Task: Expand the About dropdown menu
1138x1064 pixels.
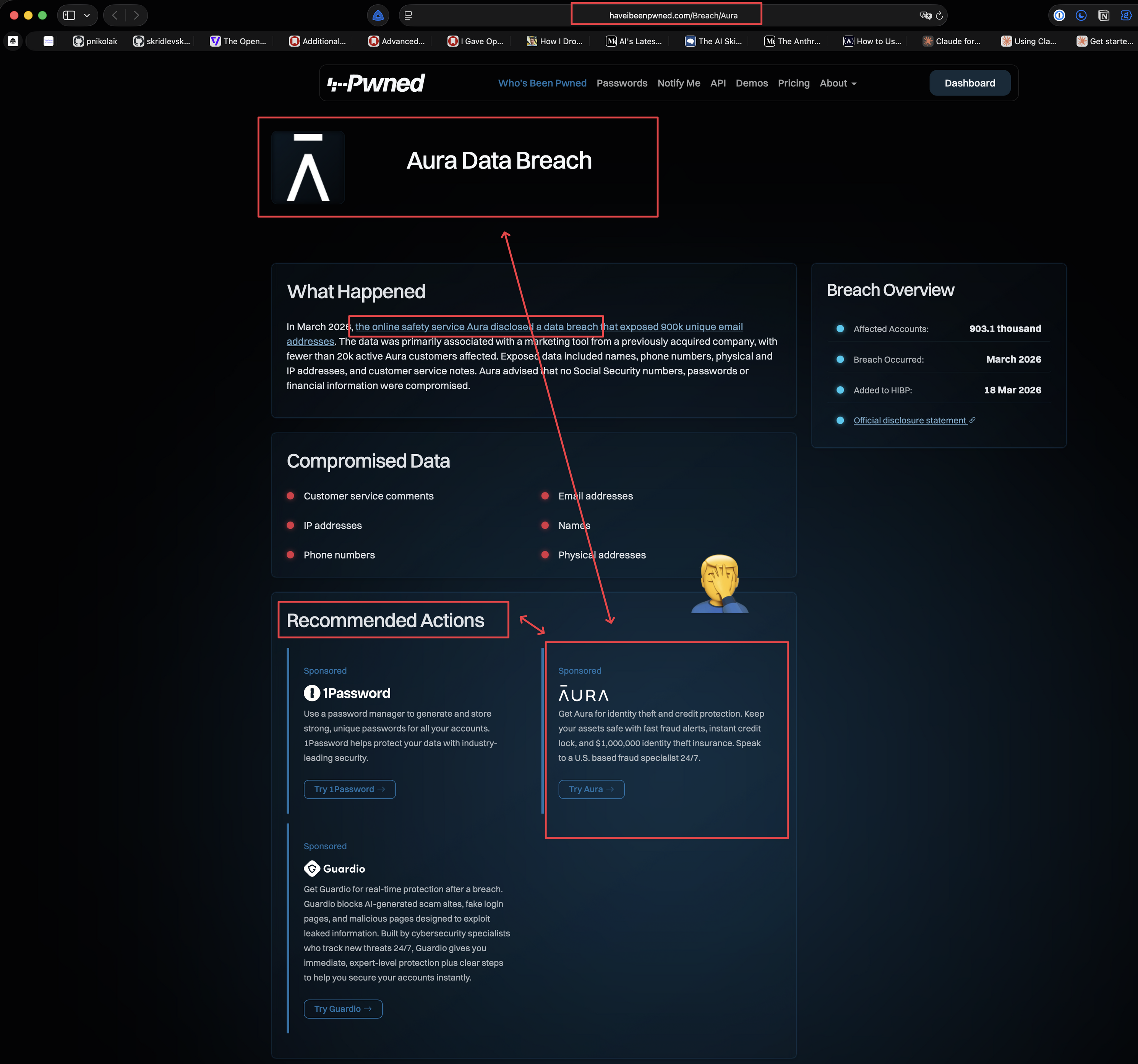Action: [x=838, y=83]
